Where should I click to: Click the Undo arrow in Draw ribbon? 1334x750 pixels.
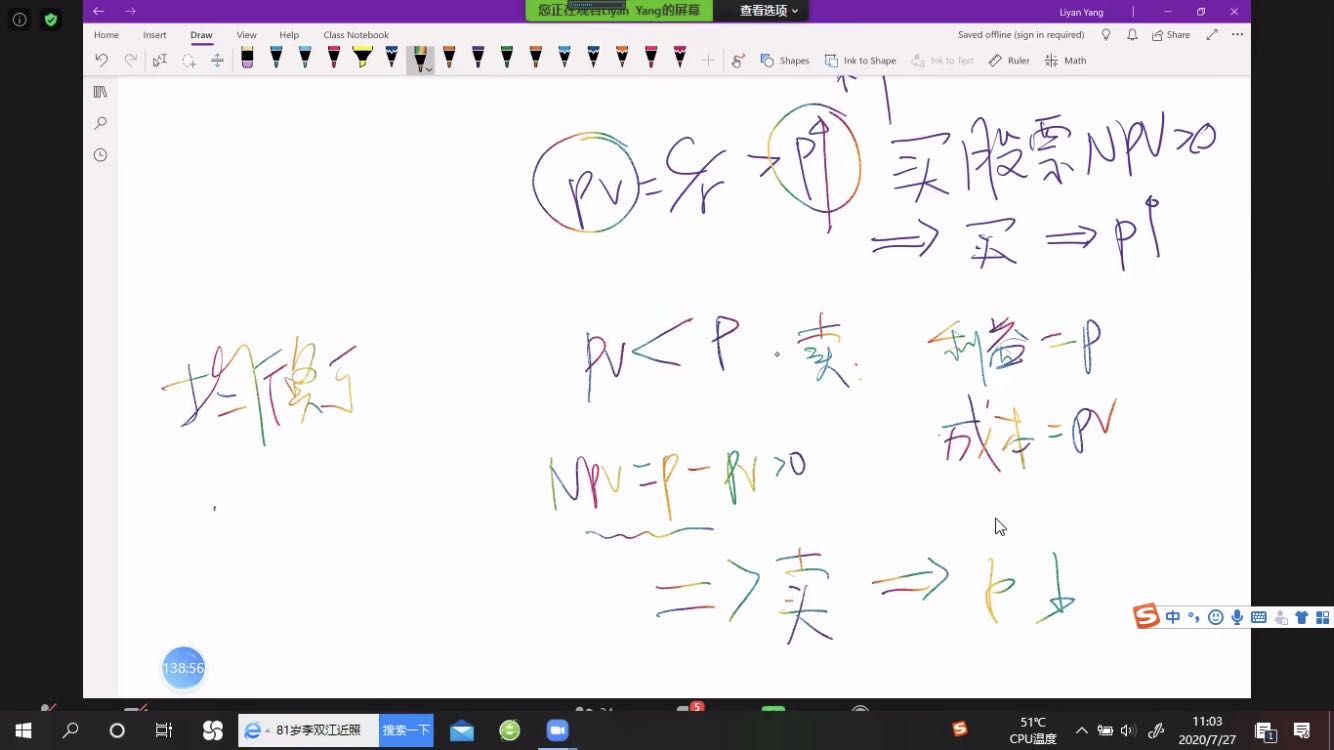[101, 60]
